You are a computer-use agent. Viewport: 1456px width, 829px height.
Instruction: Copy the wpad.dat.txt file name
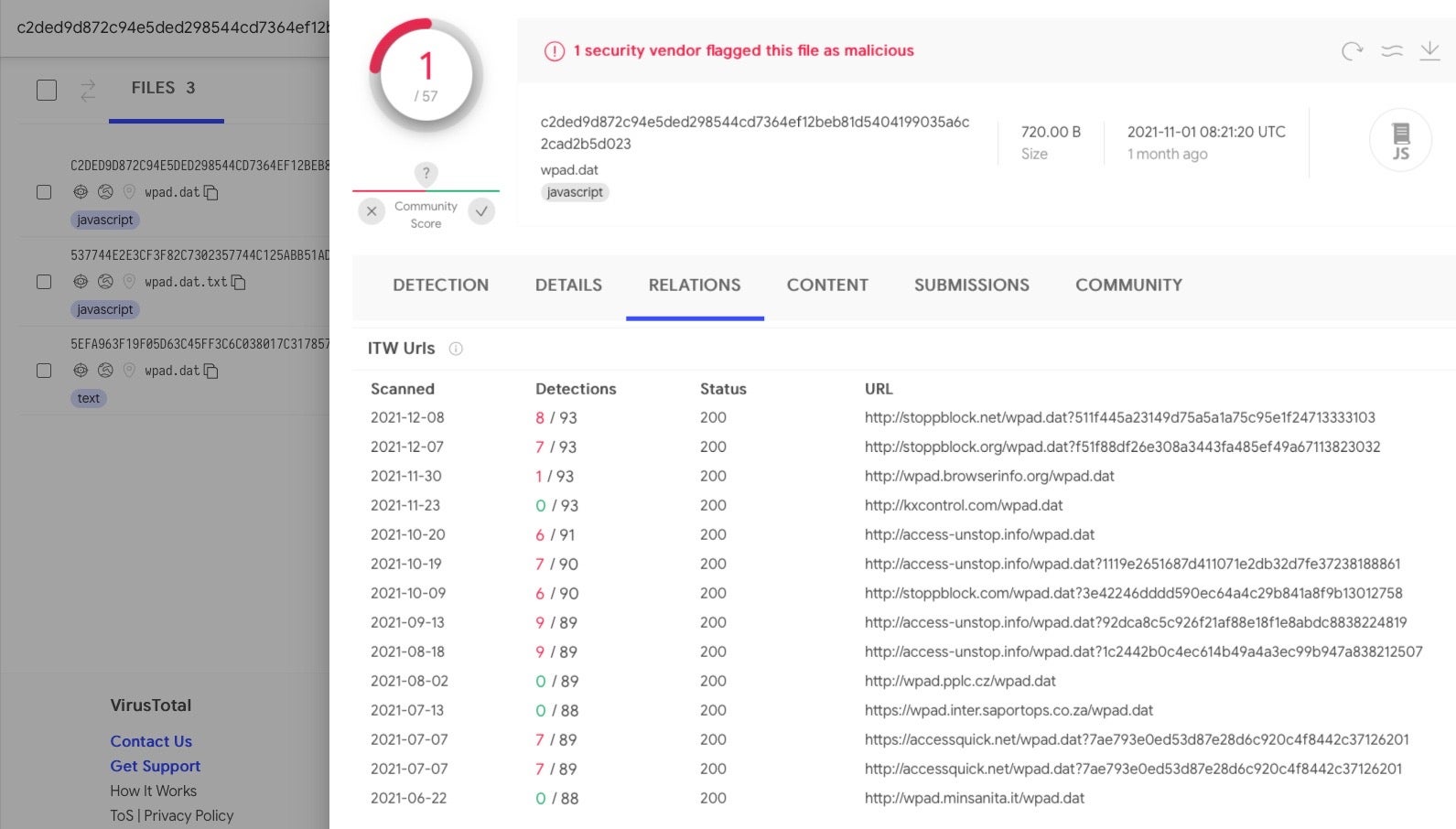point(239,282)
